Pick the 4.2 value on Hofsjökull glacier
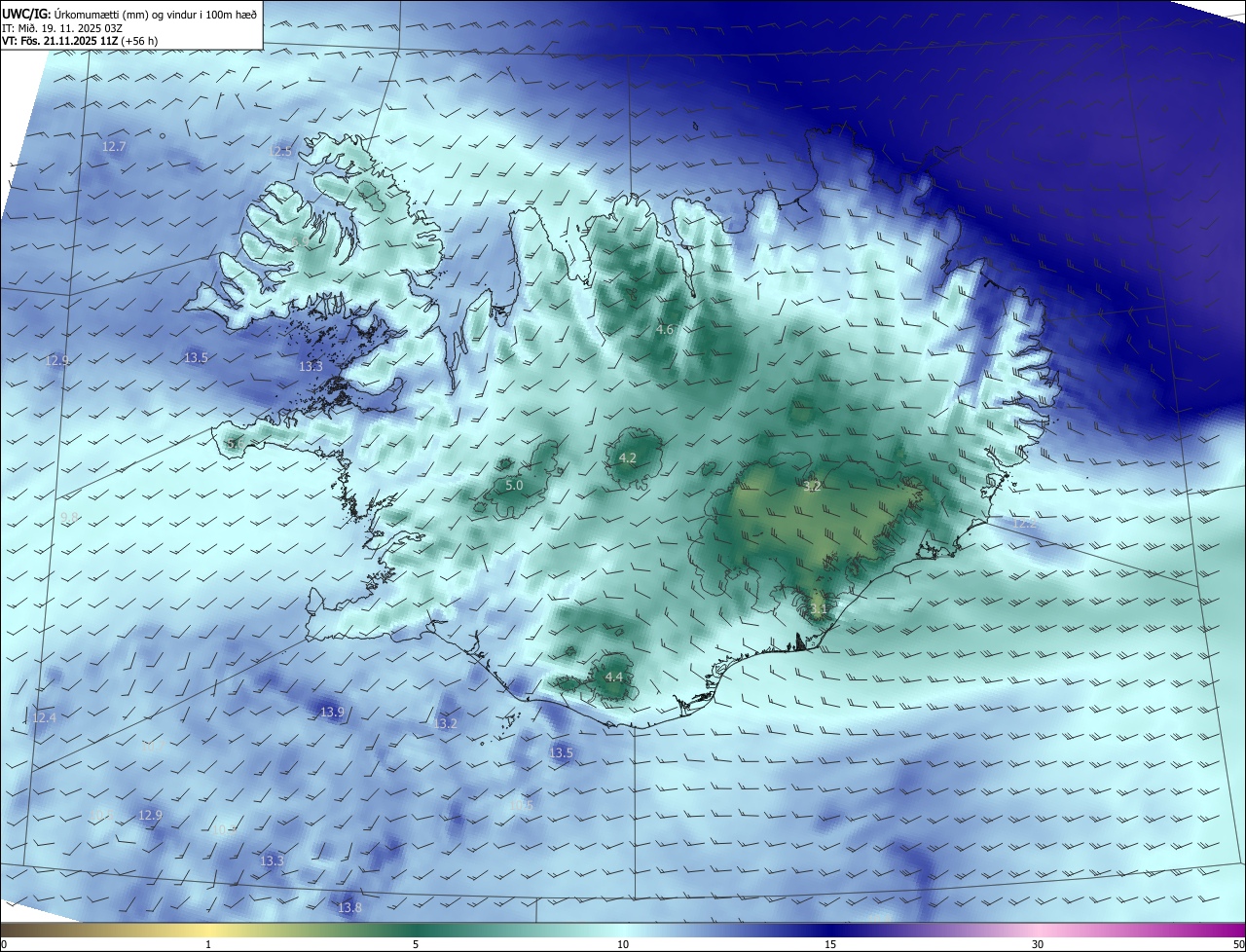This screenshot has height=952, width=1246. 628,458
